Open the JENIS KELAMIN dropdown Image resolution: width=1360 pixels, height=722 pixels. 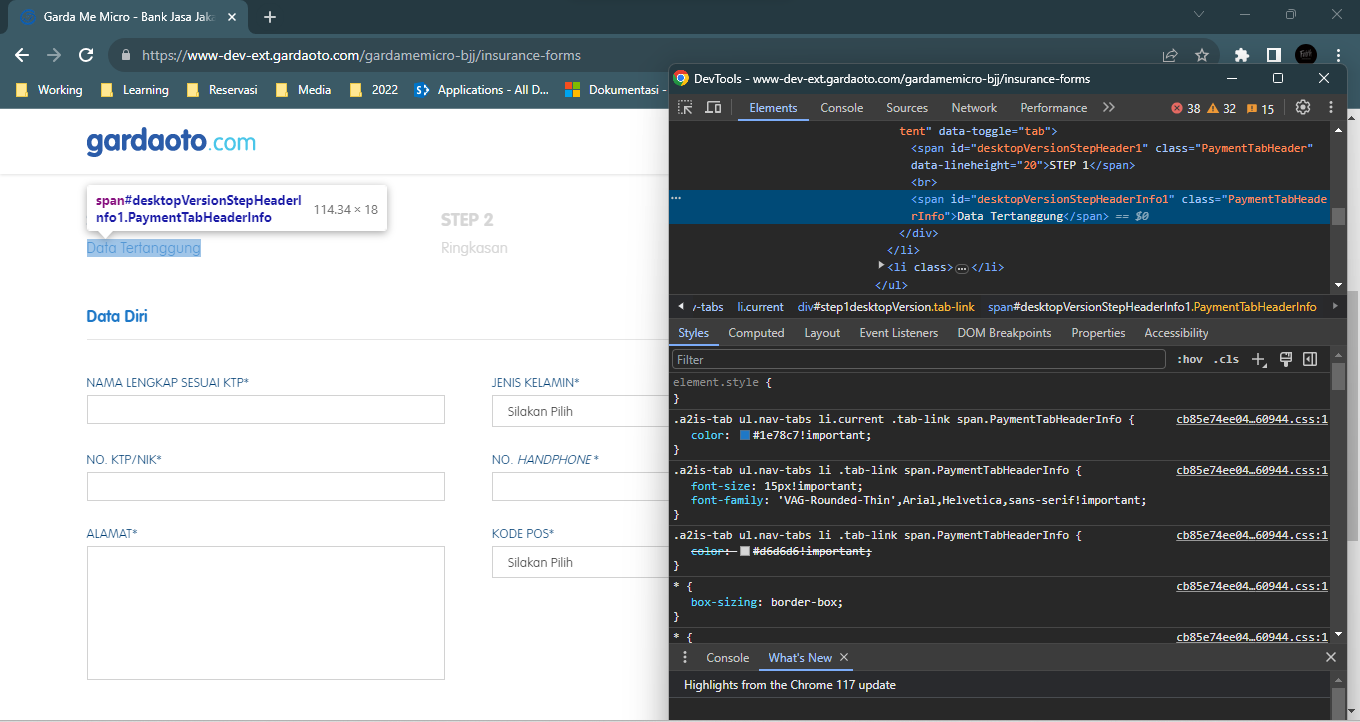pyautogui.click(x=581, y=411)
